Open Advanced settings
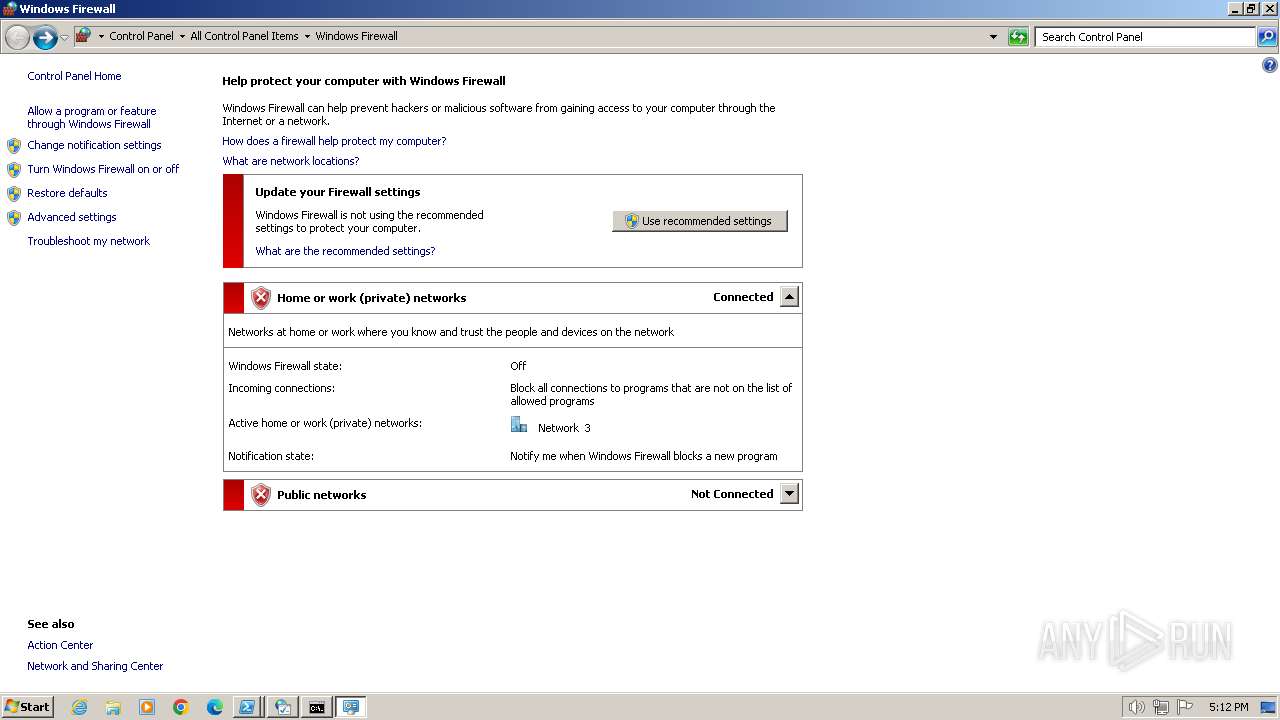 72,217
